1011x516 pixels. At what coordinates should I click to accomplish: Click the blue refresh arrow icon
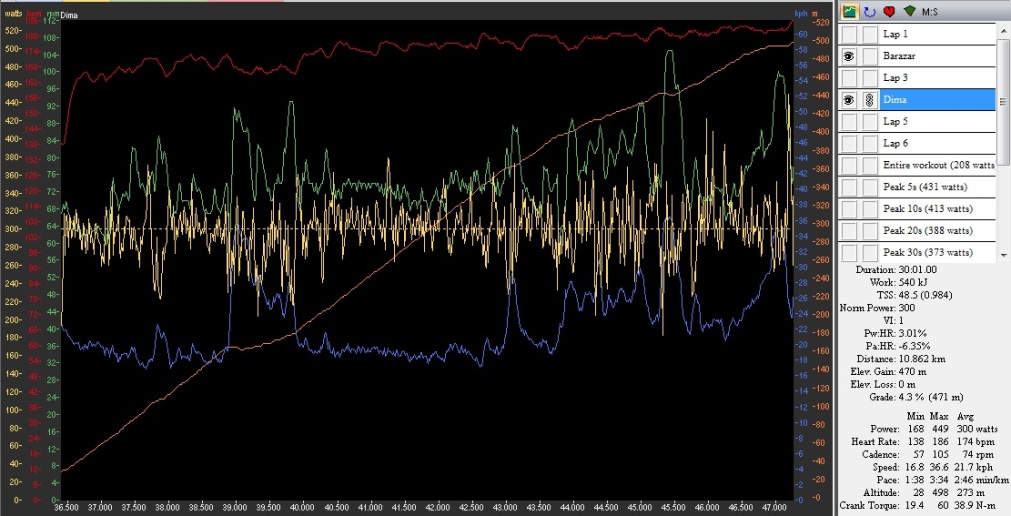[x=868, y=11]
